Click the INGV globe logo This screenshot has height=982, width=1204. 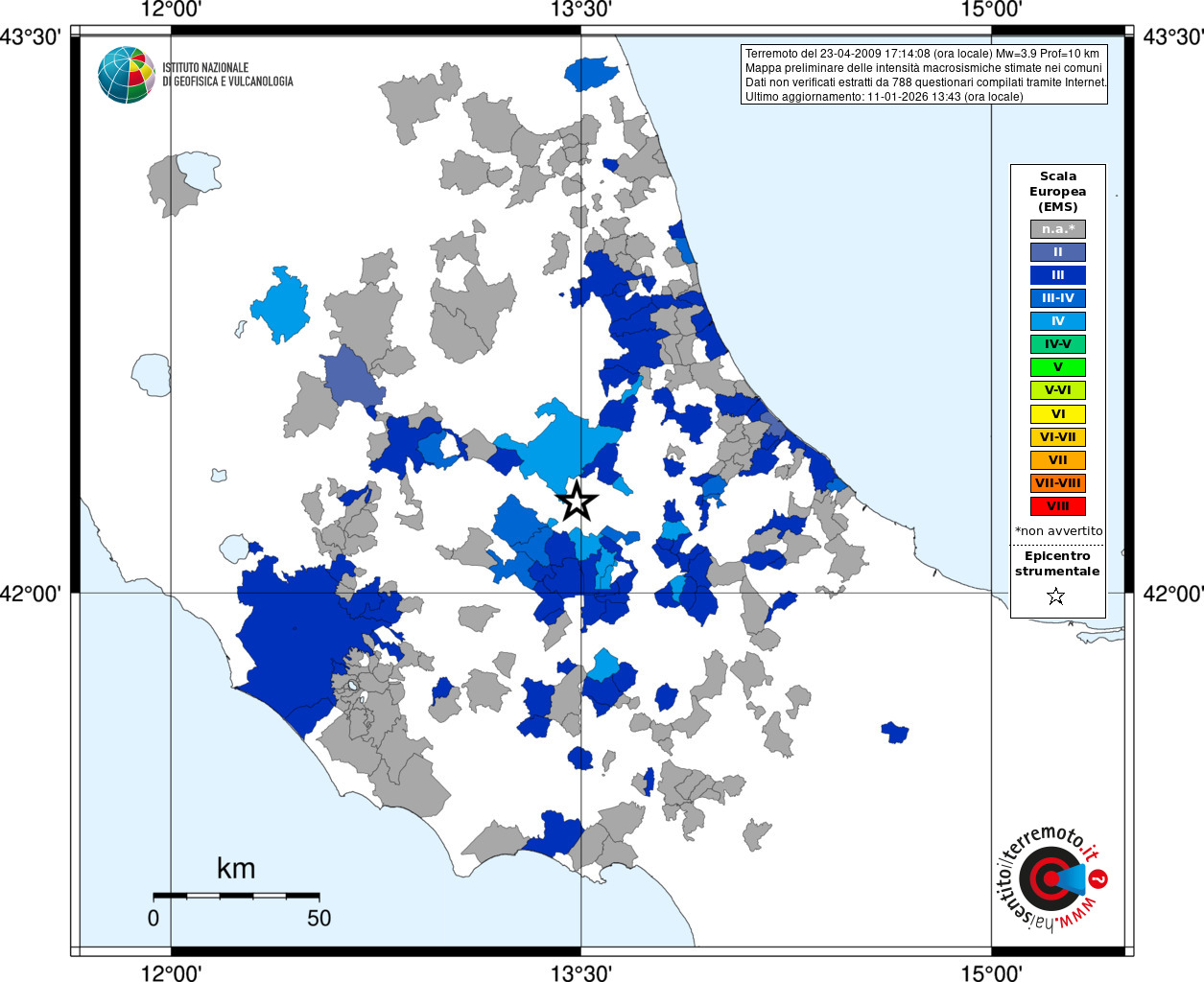[x=127, y=75]
